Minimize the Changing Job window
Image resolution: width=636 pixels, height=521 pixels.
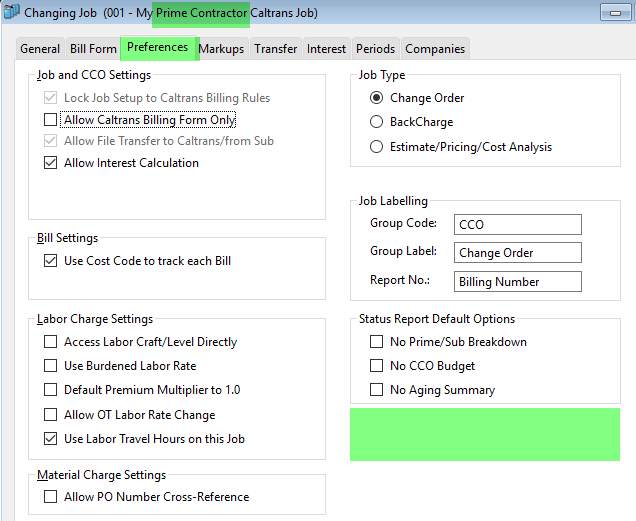pyautogui.click(x=613, y=12)
